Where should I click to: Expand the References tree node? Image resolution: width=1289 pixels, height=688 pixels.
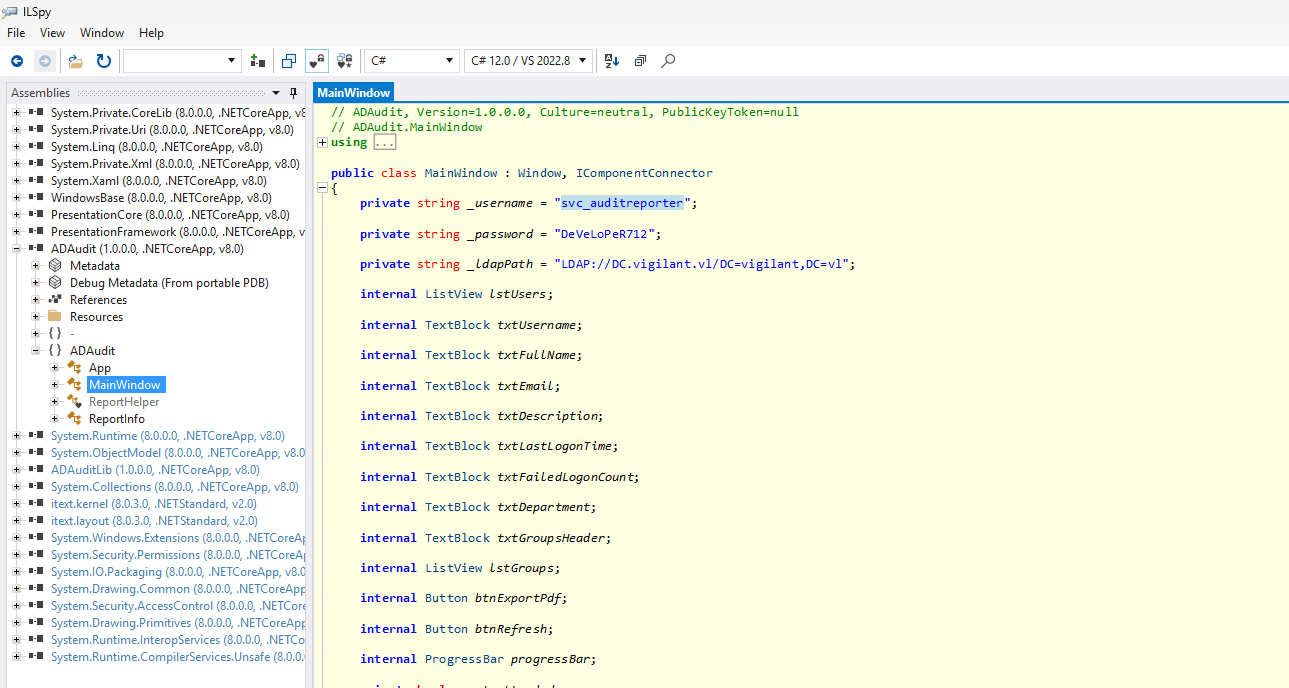point(37,300)
